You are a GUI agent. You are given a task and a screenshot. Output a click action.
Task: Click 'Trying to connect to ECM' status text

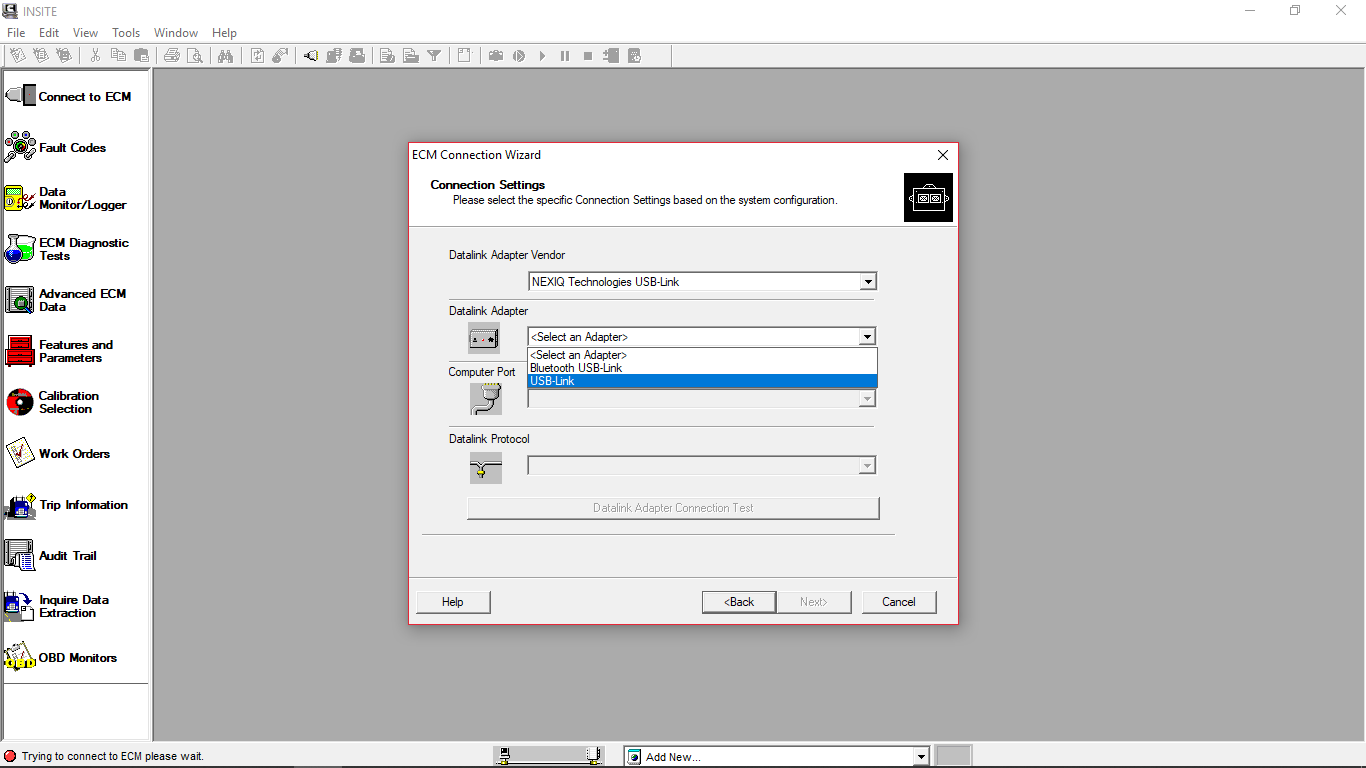(112, 757)
